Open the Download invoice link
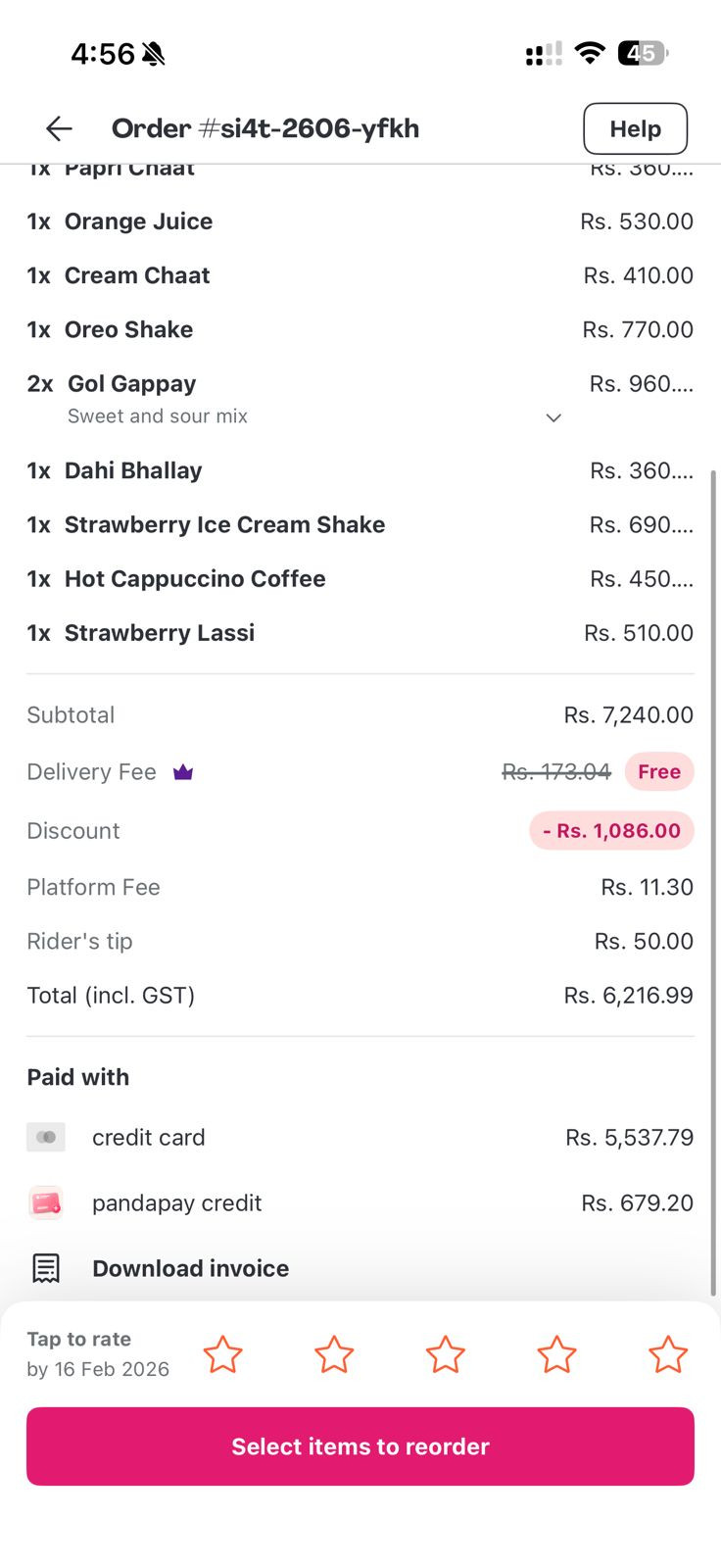Screen dimensions: 721x1568 click(190, 1268)
